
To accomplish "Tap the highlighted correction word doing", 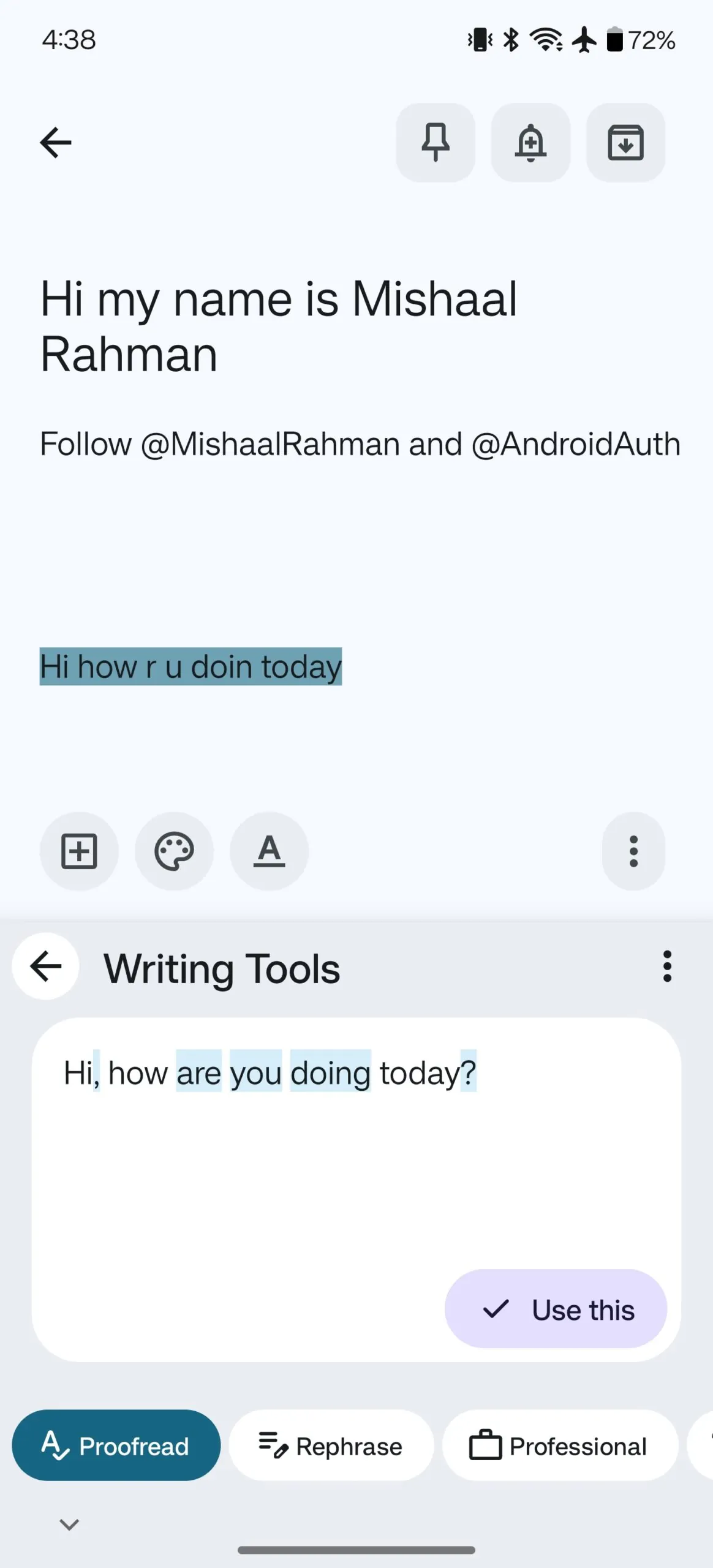I will [331, 1073].
